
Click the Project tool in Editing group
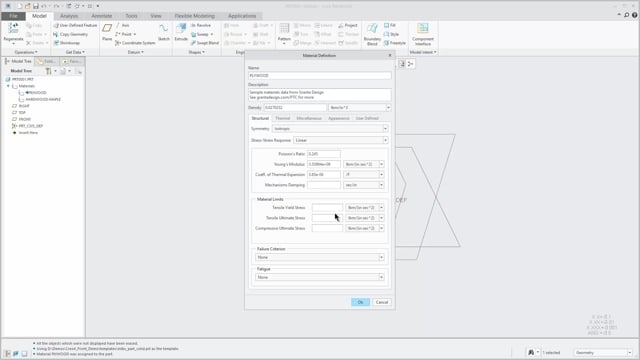(348, 25)
